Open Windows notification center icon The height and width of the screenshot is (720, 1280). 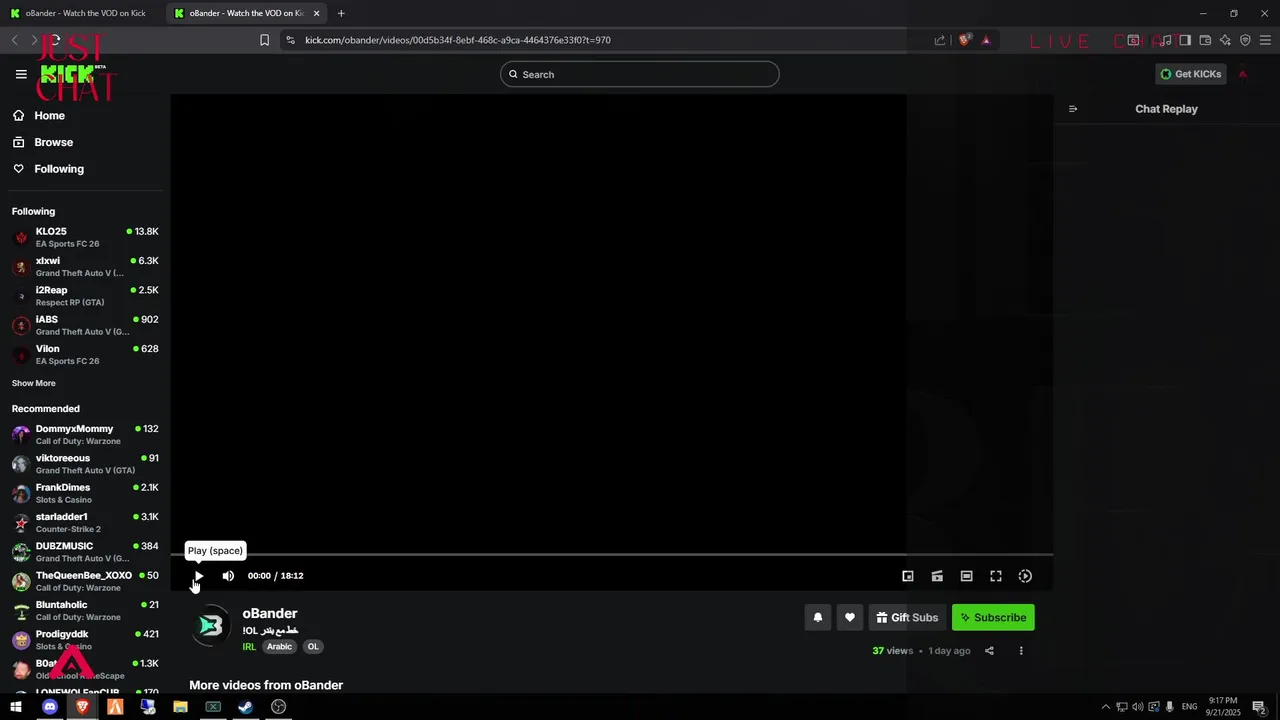(1260, 707)
